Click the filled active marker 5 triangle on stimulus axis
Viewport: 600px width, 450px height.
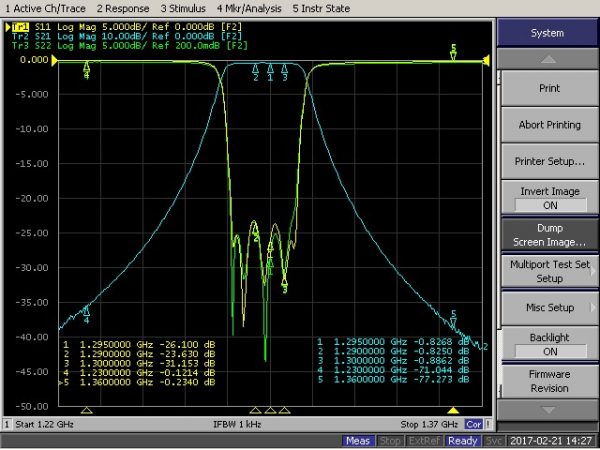point(453,411)
